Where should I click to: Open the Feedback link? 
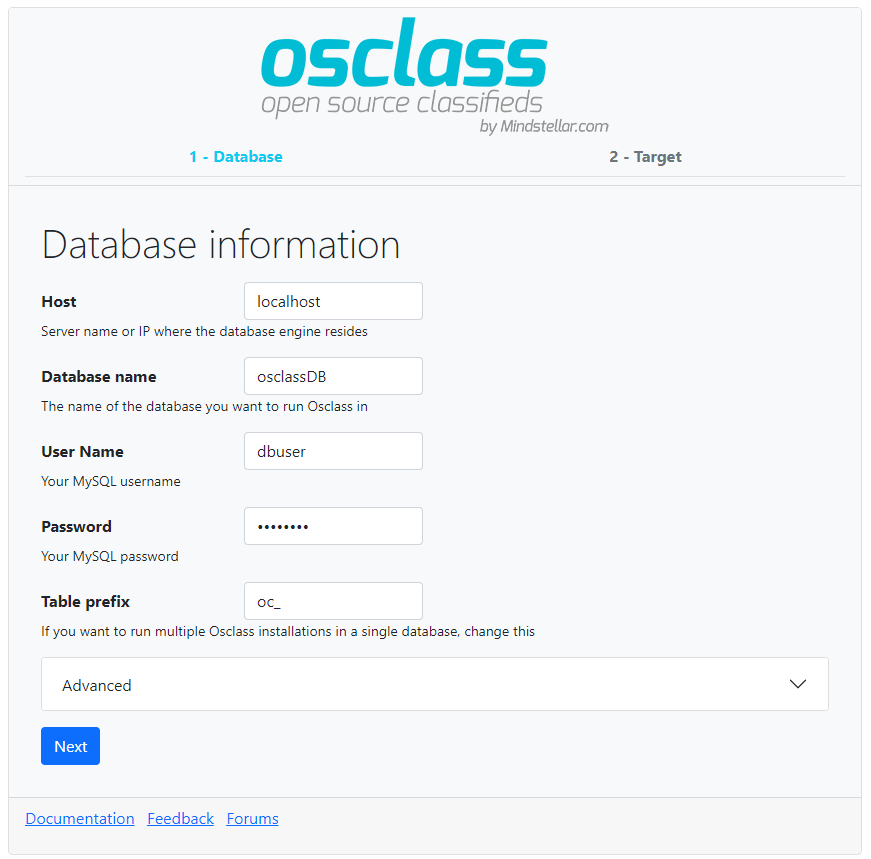(x=181, y=818)
